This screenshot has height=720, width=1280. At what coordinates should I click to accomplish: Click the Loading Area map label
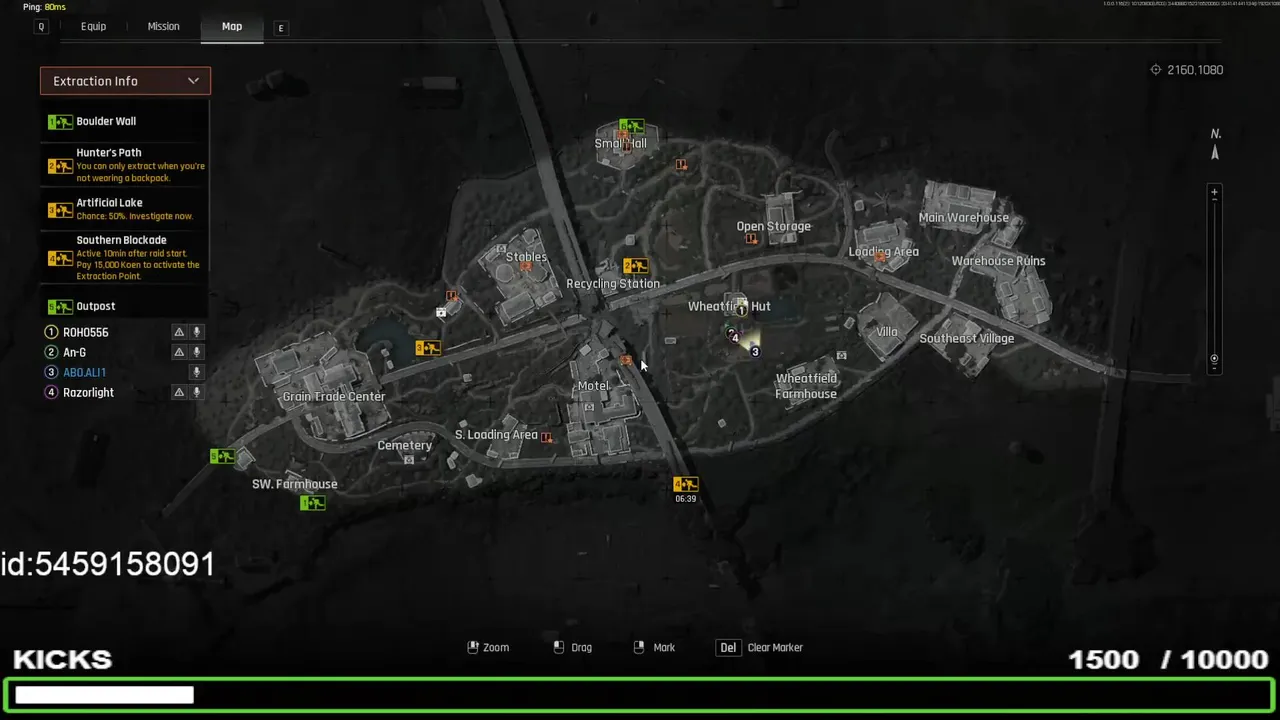pyautogui.click(x=884, y=252)
